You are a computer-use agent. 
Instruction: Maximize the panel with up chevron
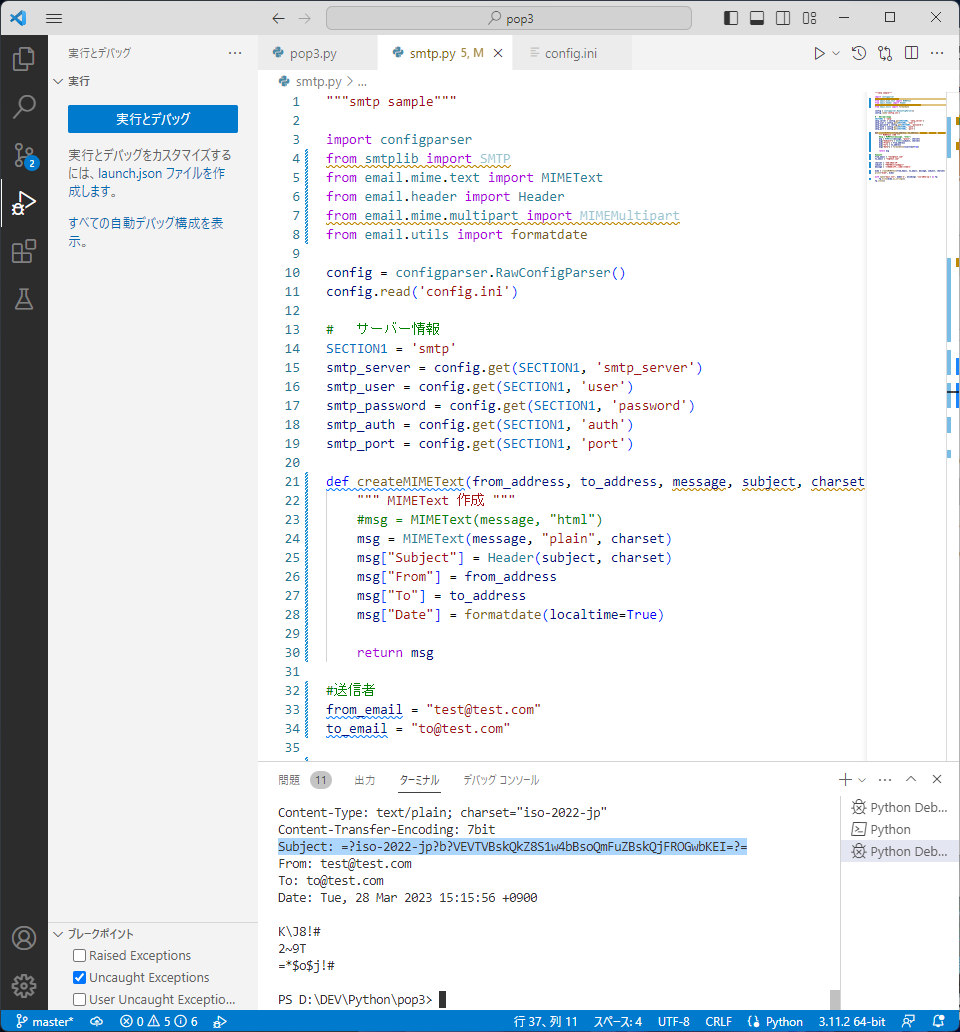(911, 779)
